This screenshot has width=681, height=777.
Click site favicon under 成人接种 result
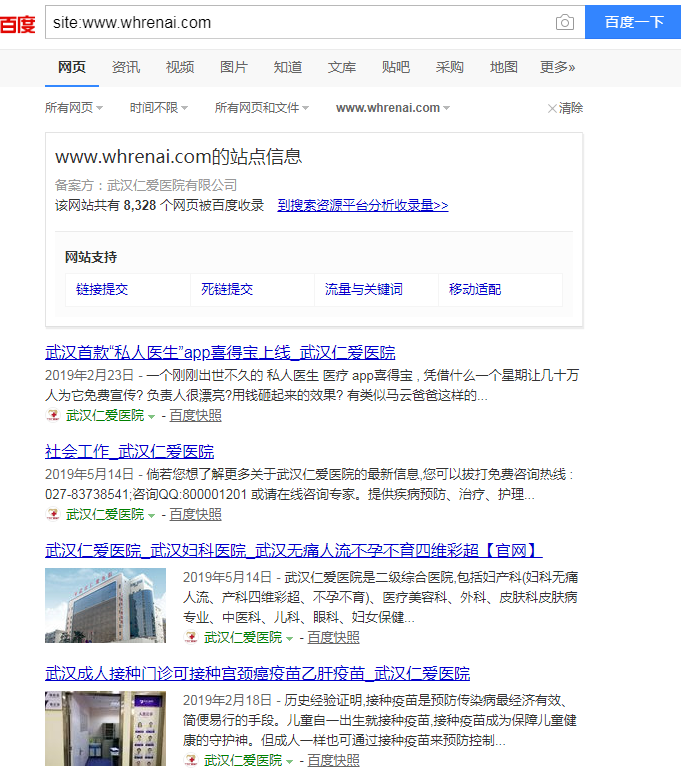pos(190,760)
